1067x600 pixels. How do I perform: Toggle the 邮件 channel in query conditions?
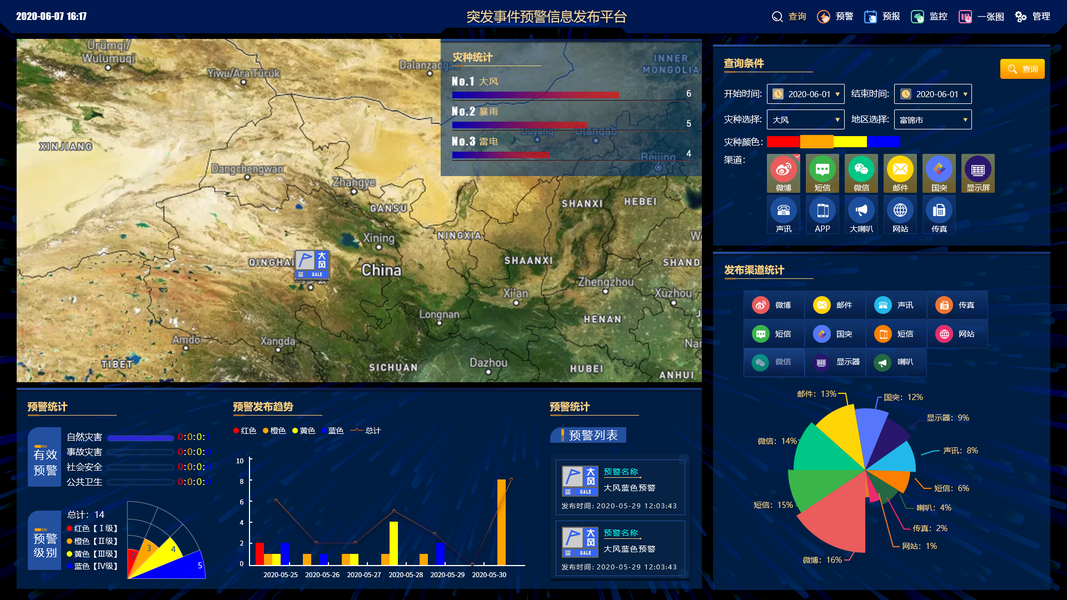[x=900, y=173]
